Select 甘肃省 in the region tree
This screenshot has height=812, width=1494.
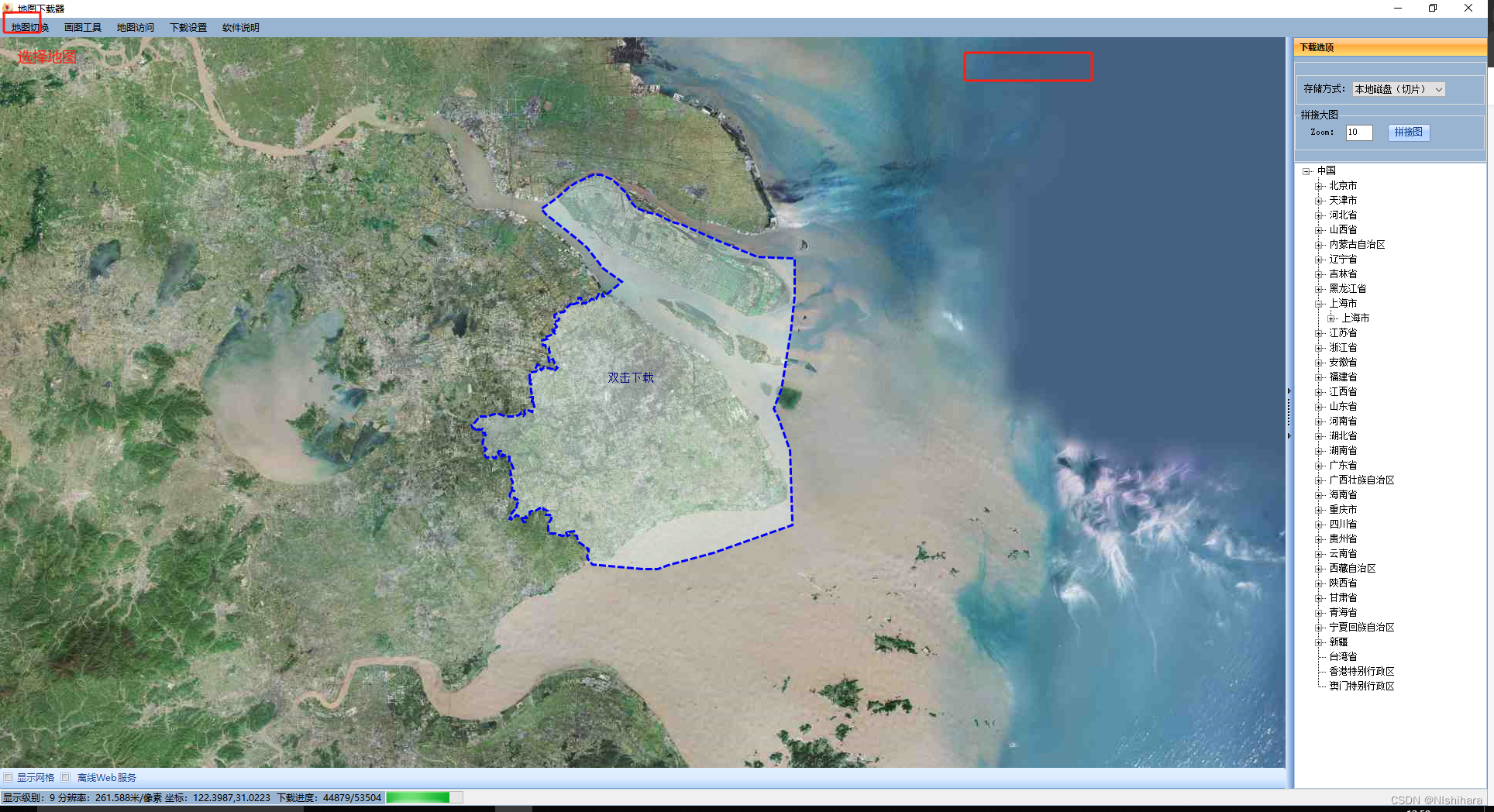1343,598
